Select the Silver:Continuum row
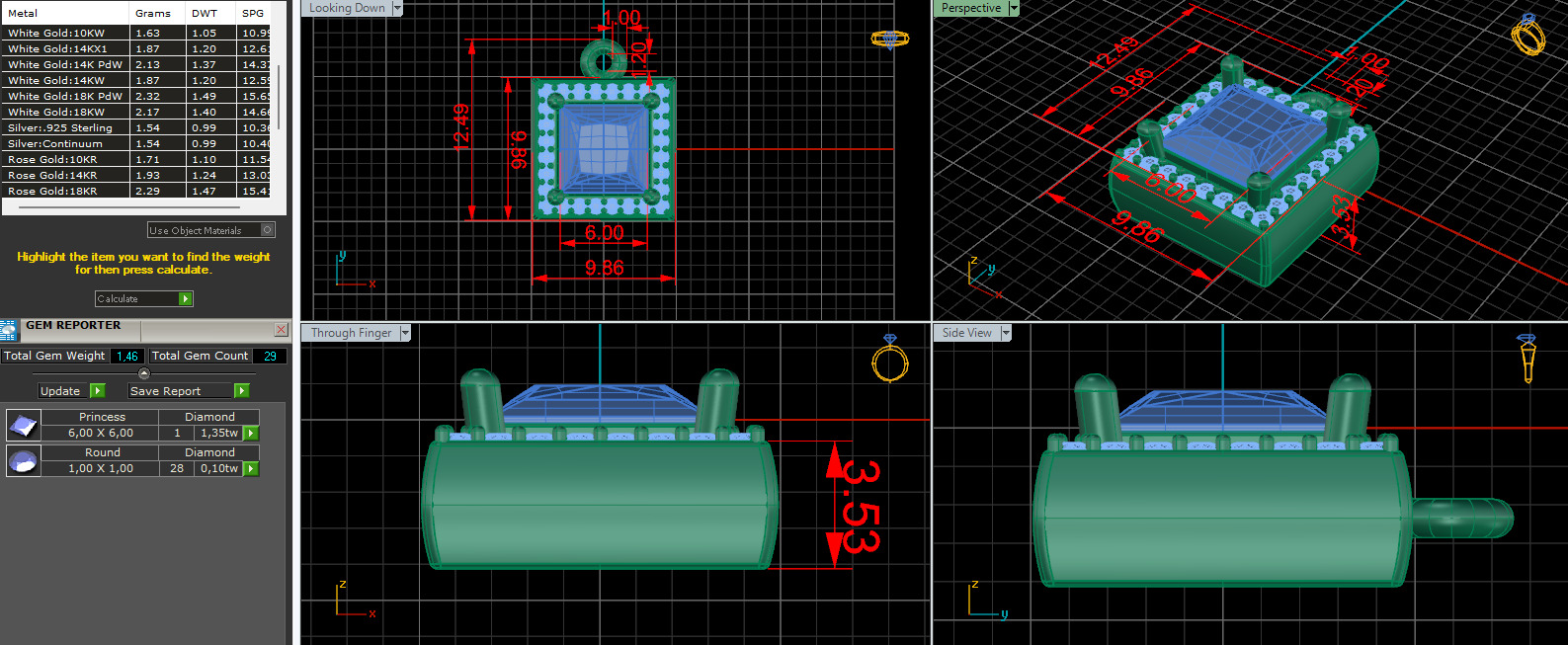 [136, 143]
